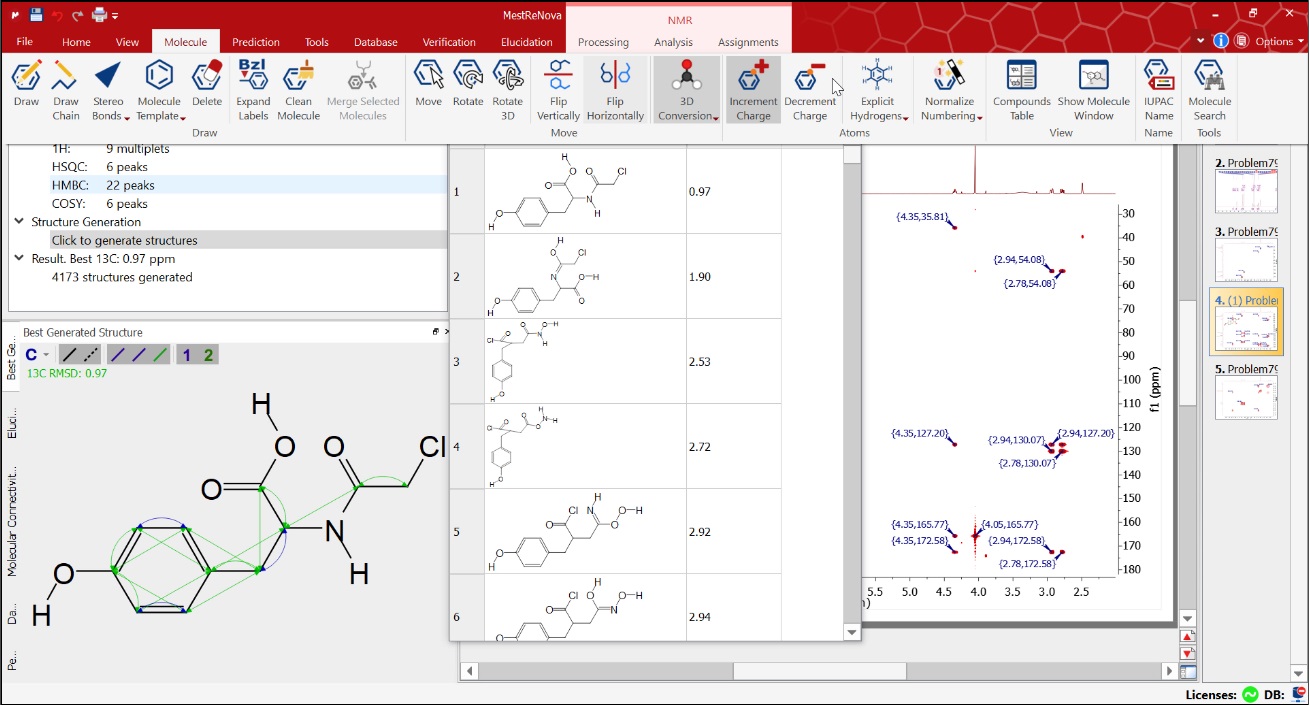Image resolution: width=1309 pixels, height=705 pixels.
Task: Toggle the dashed bond line display
Action: click(91, 355)
